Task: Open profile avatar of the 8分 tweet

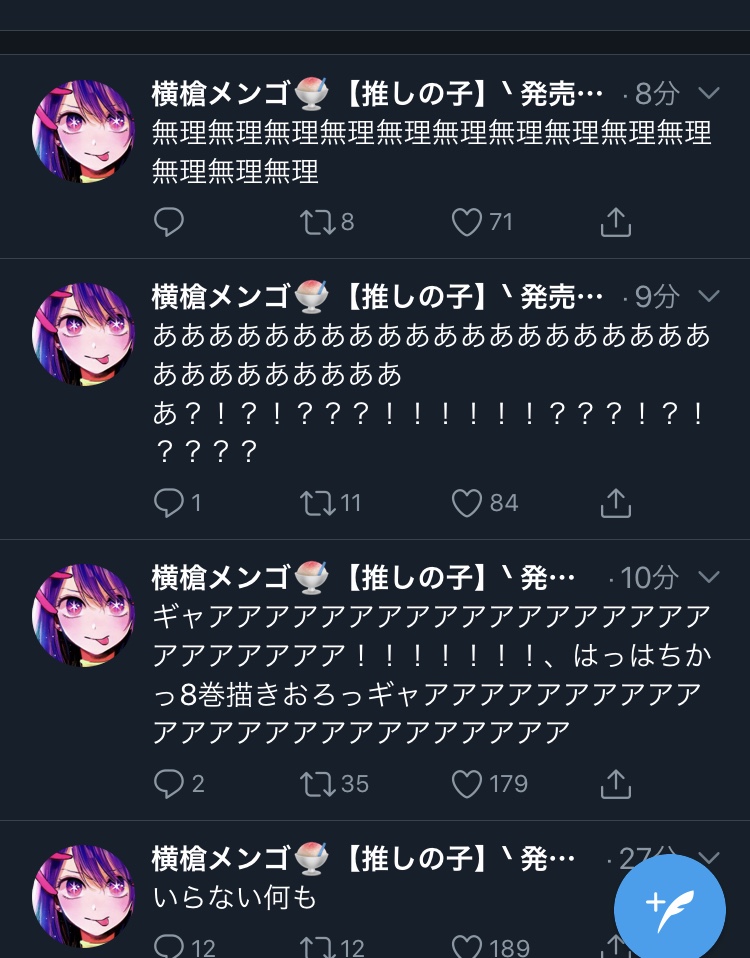Action: pyautogui.click(x=83, y=131)
